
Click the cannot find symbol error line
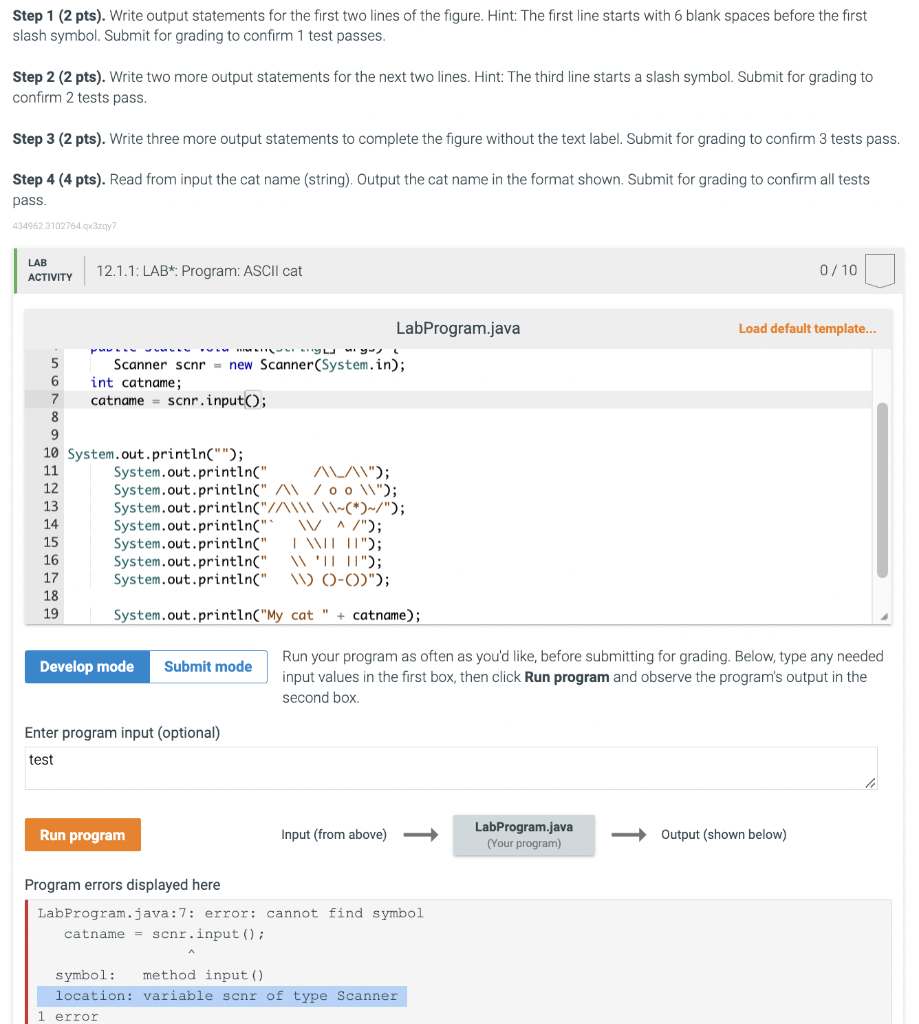[x=231, y=913]
